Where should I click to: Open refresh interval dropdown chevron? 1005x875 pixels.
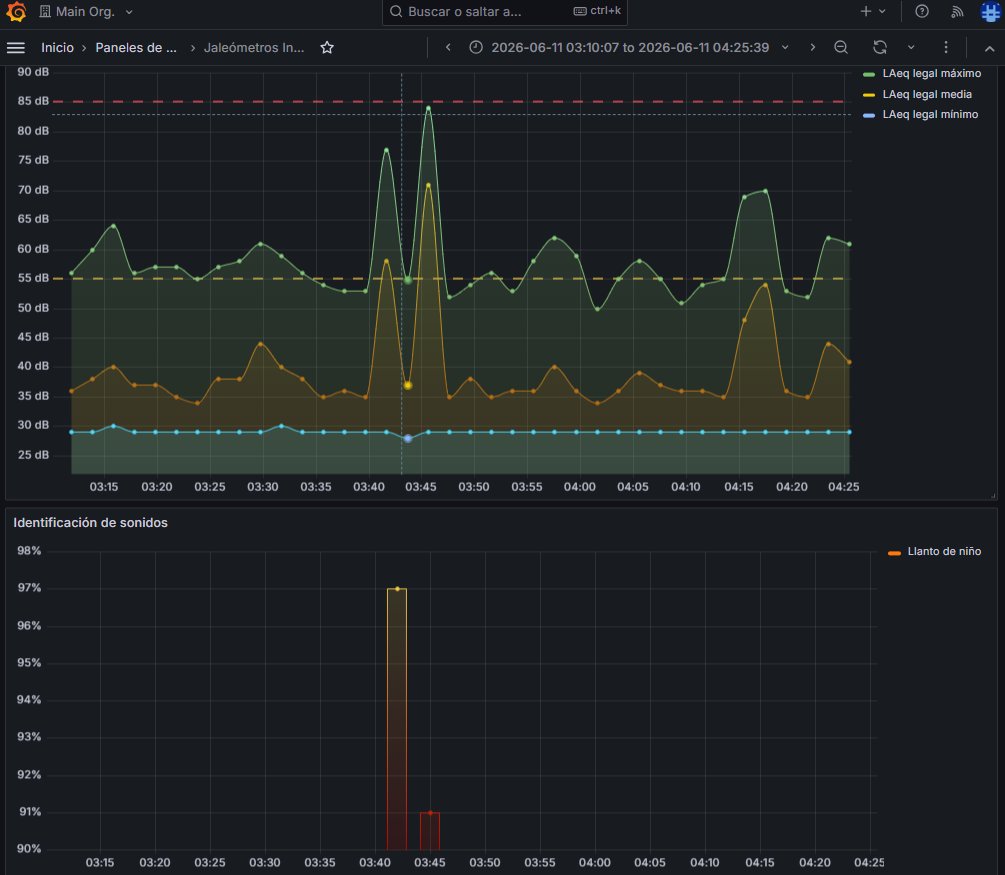911,47
